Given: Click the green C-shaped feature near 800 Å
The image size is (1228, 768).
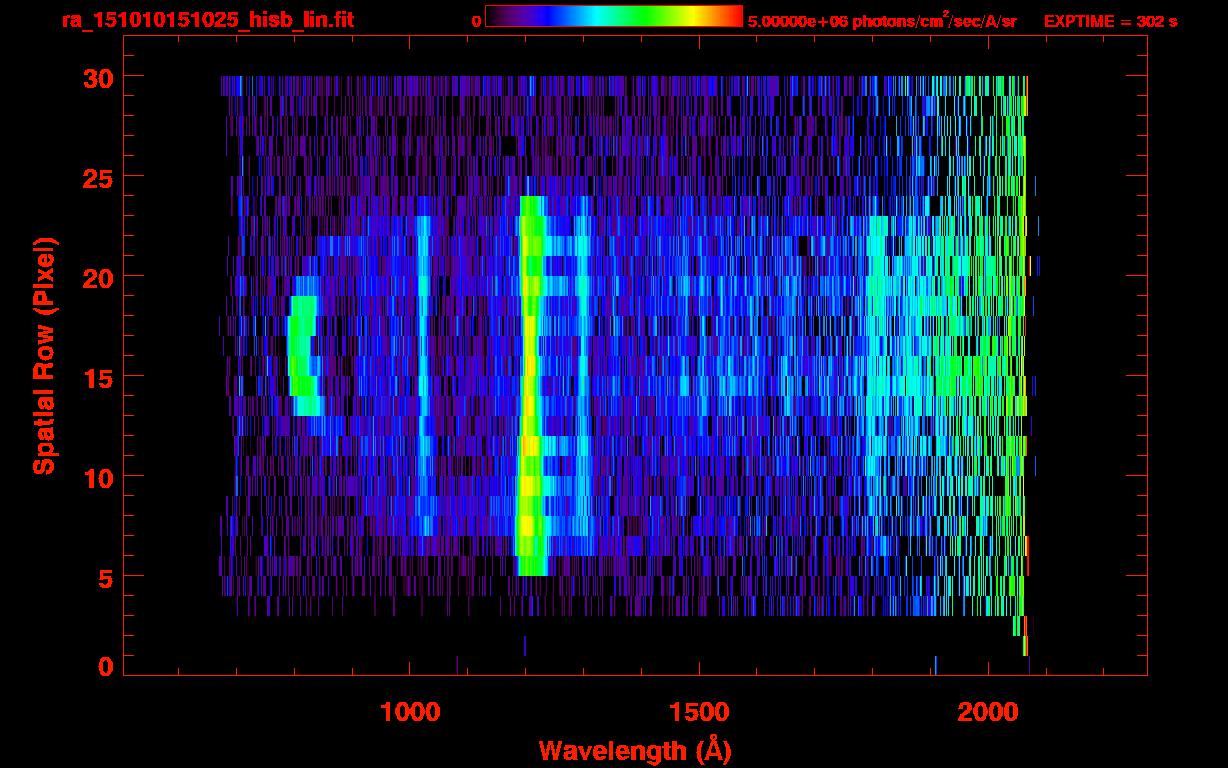Looking at the screenshot, I should [x=304, y=355].
